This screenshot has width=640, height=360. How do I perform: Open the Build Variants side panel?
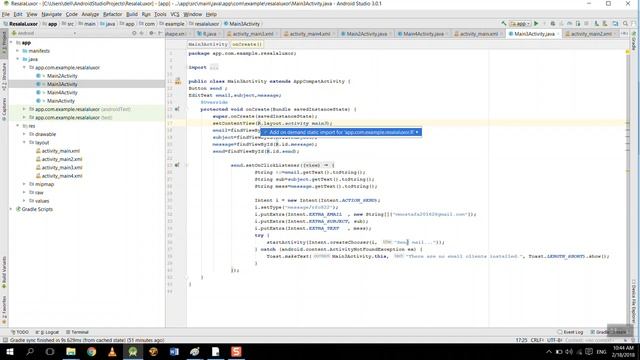[4, 271]
